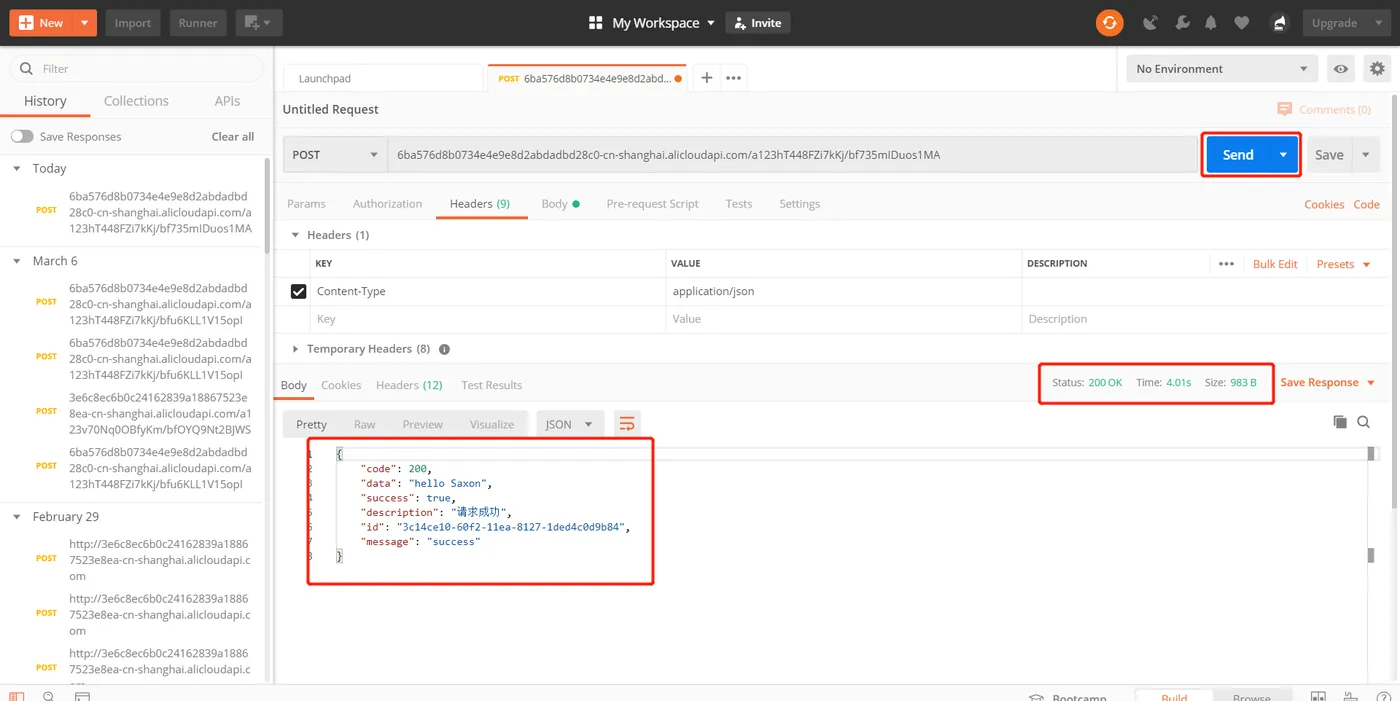Open a new request tab with plus icon
Image resolution: width=1400 pixels, height=701 pixels.
coord(706,78)
